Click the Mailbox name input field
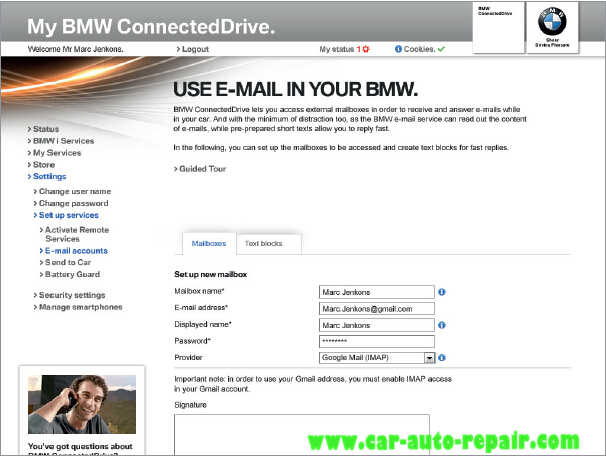The image size is (606, 456). point(377,292)
